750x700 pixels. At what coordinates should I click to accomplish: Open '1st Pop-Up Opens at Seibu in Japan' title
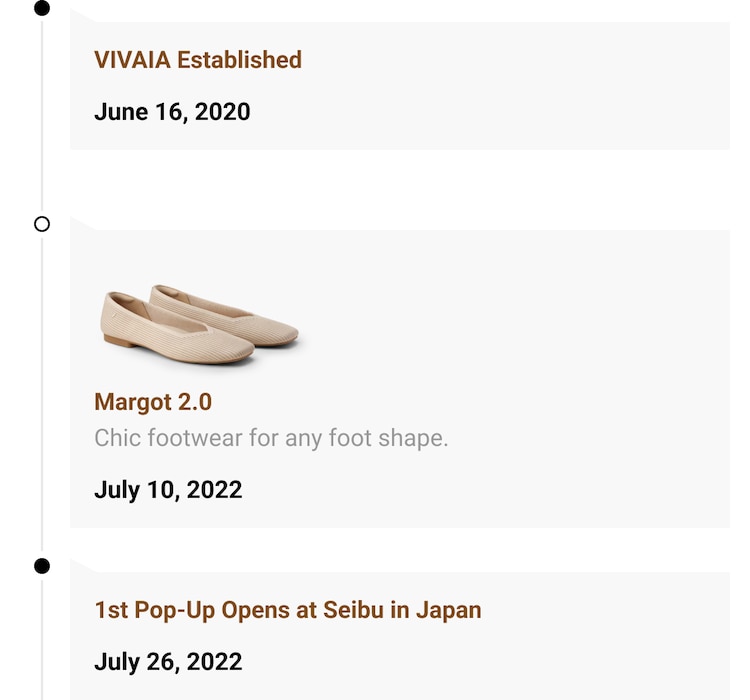(288, 610)
